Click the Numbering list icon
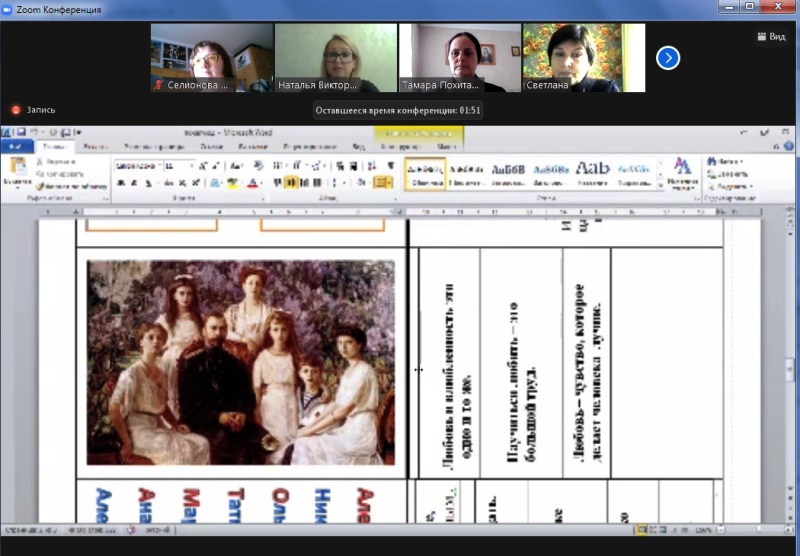The width and height of the screenshot is (800, 556). (296, 166)
